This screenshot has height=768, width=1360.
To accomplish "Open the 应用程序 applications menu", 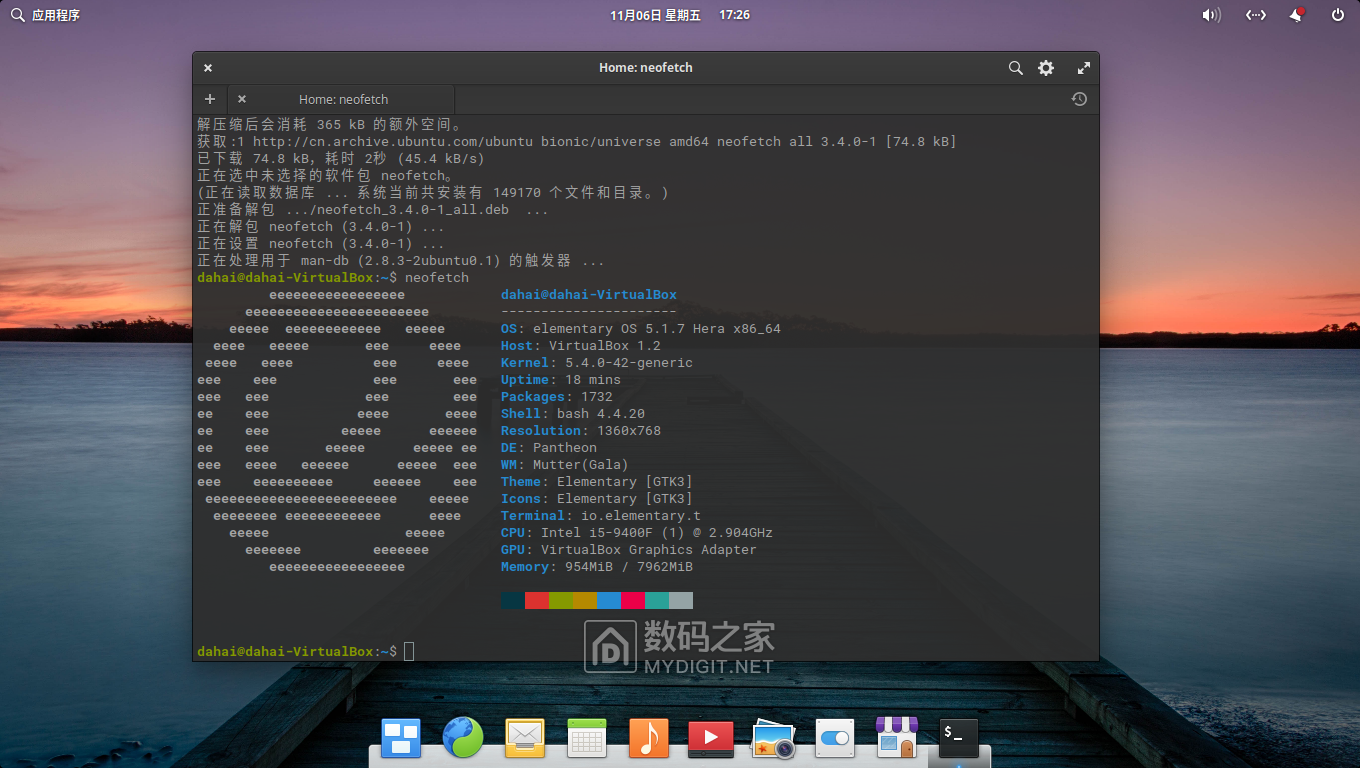I will [45, 15].
